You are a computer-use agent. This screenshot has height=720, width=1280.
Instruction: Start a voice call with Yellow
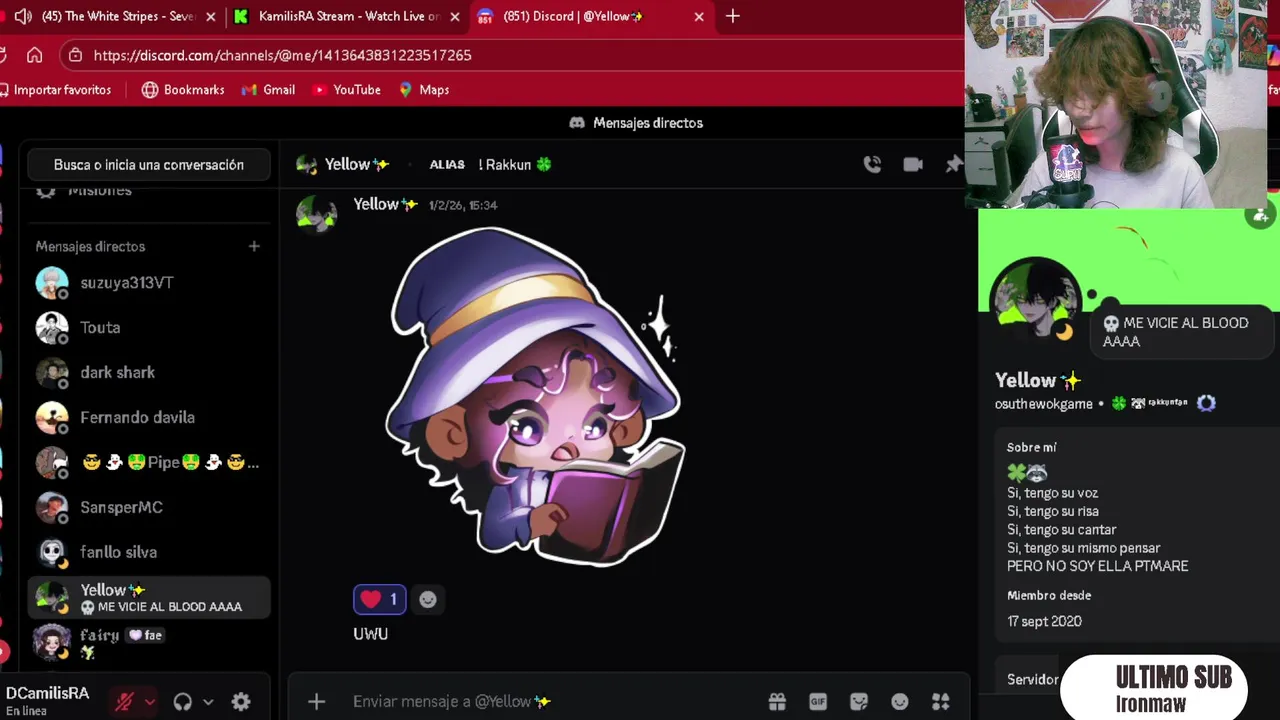tap(872, 164)
